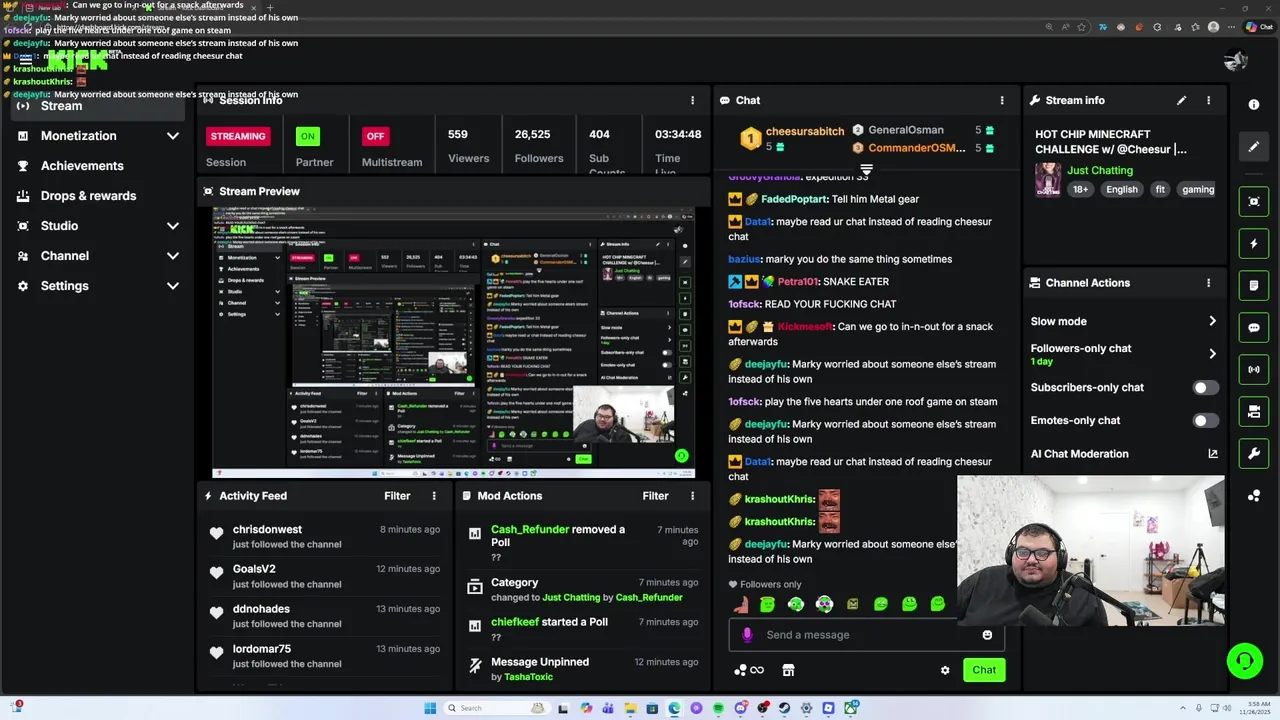This screenshot has width=1280, height=720.
Task: Open the screen capture icon in right rail
Action: [x=1254, y=202]
